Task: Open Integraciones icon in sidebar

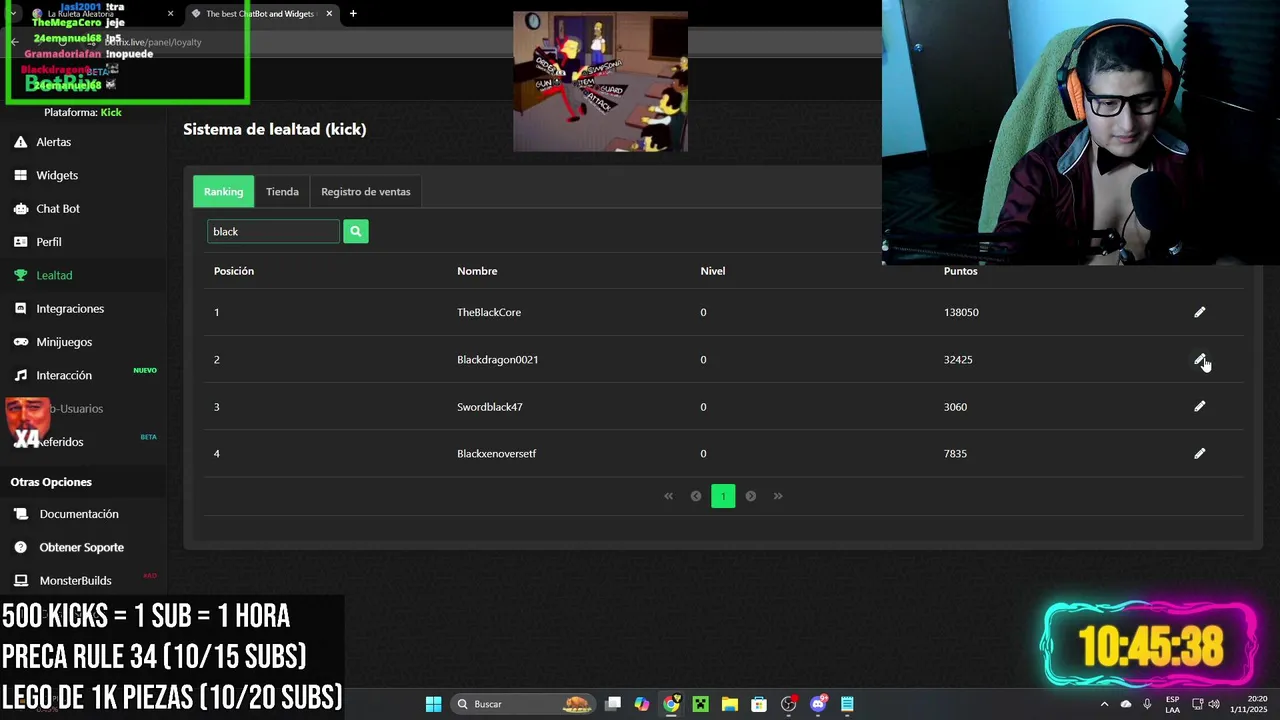Action: 20,308
